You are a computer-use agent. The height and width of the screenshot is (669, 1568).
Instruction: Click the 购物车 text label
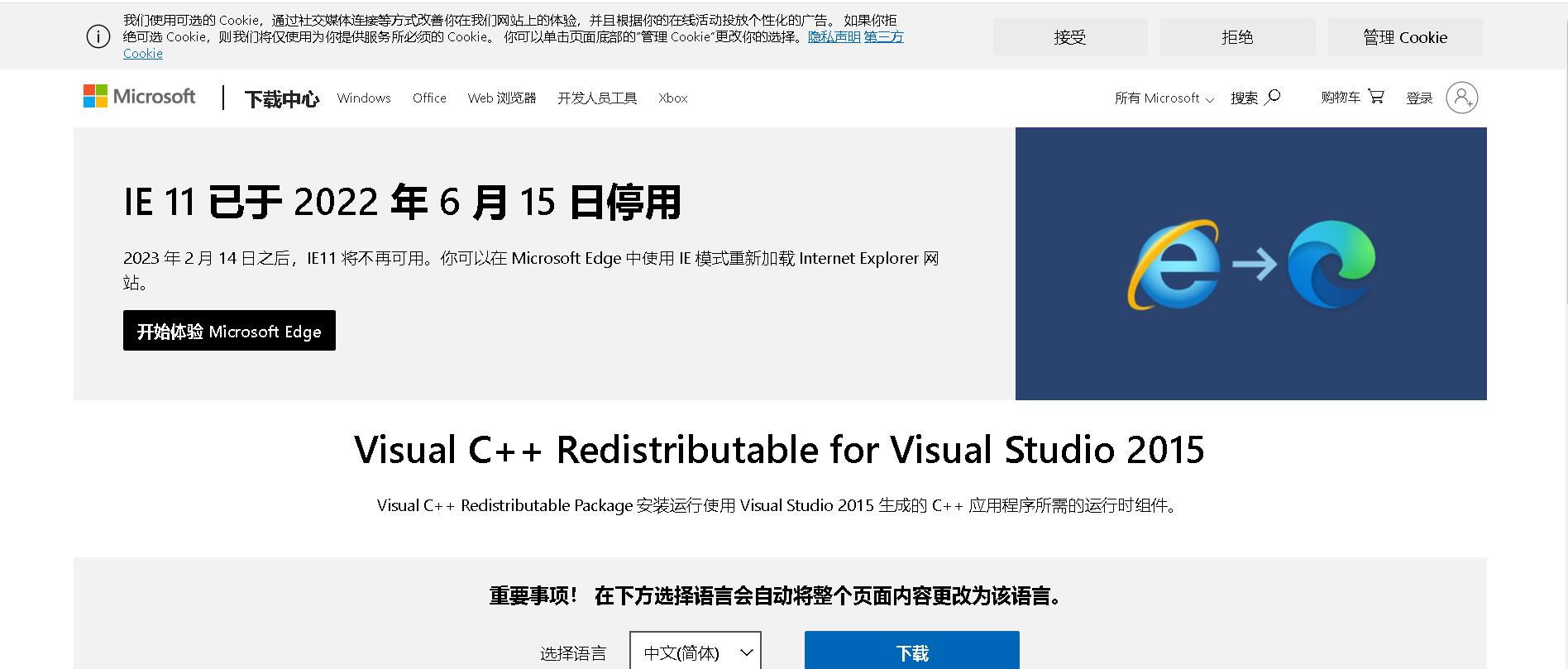1341,97
